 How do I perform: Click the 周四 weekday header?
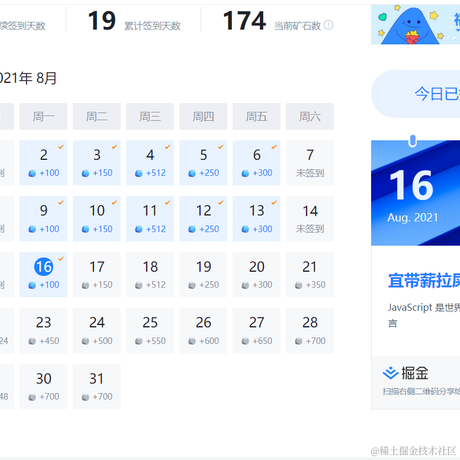pyautogui.click(x=203, y=116)
